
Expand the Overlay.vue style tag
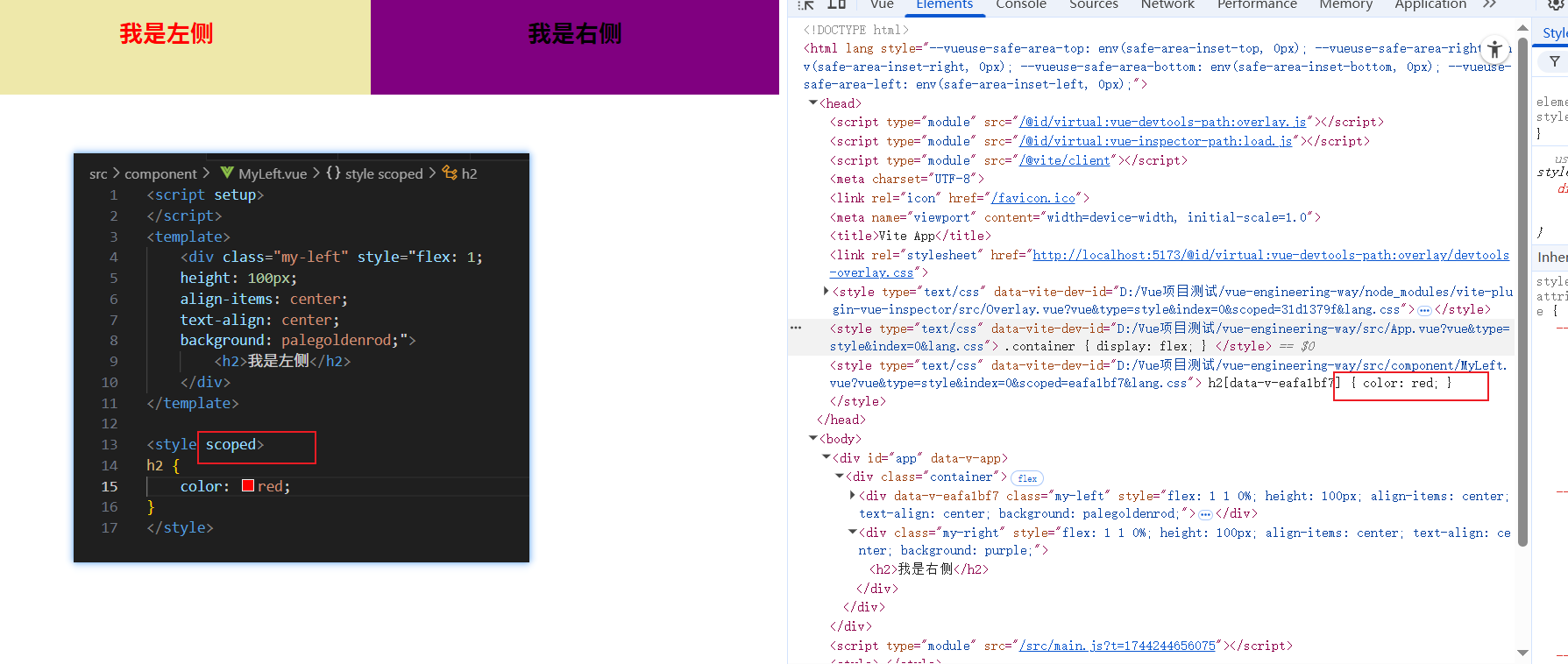pos(826,291)
